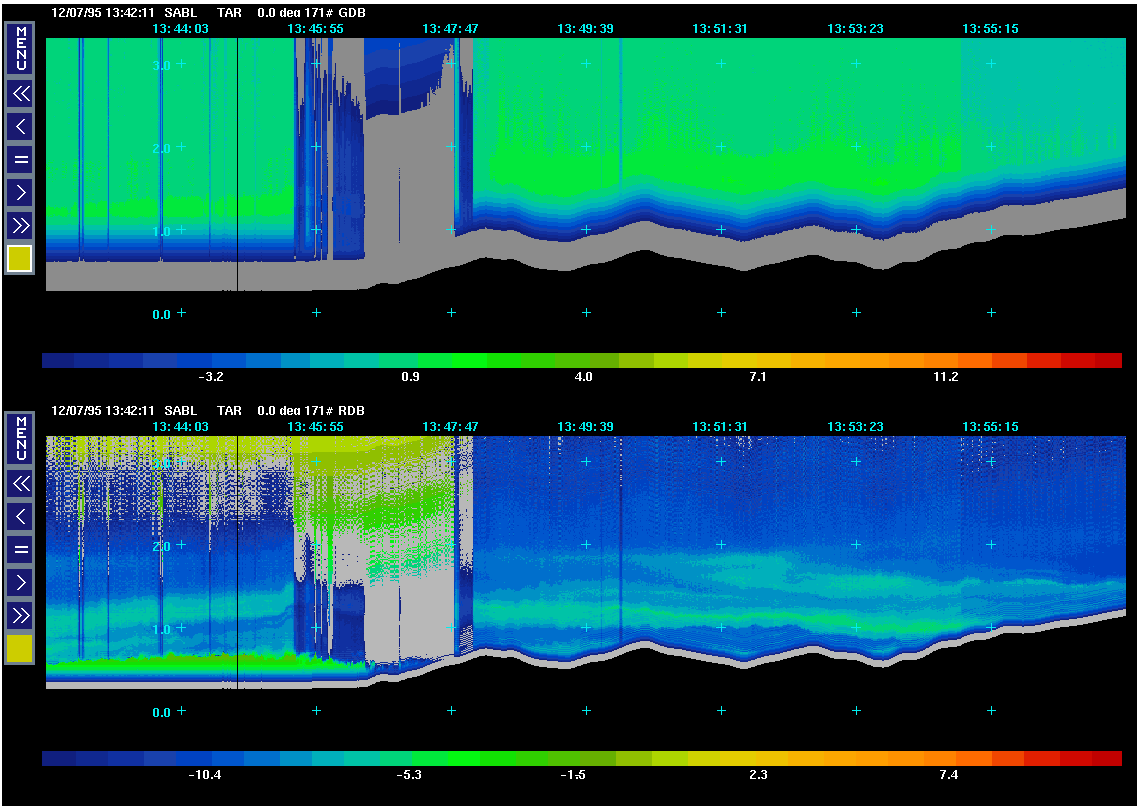Click the equals sign icon in the GDB panel
1141x810 pixels.
(20, 159)
